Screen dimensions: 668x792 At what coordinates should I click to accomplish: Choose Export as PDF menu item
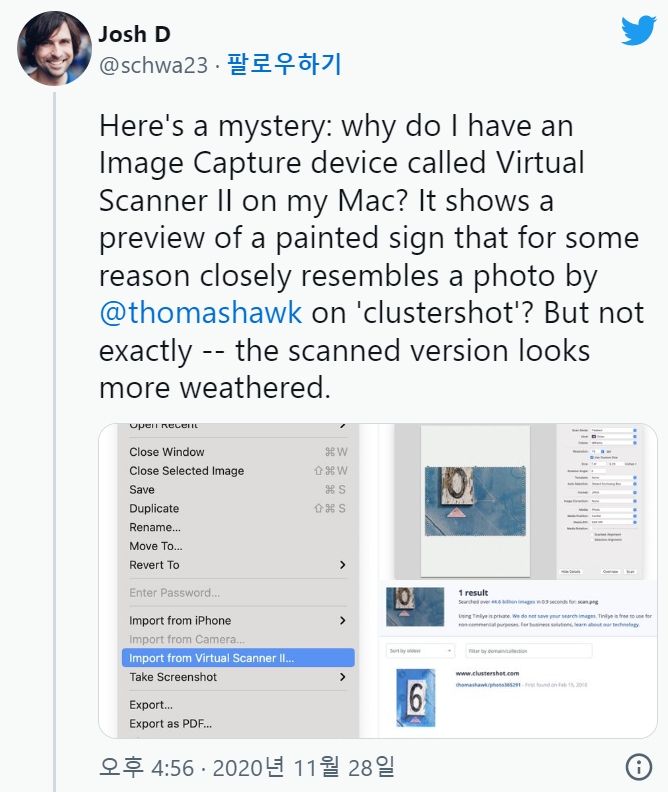[170, 724]
